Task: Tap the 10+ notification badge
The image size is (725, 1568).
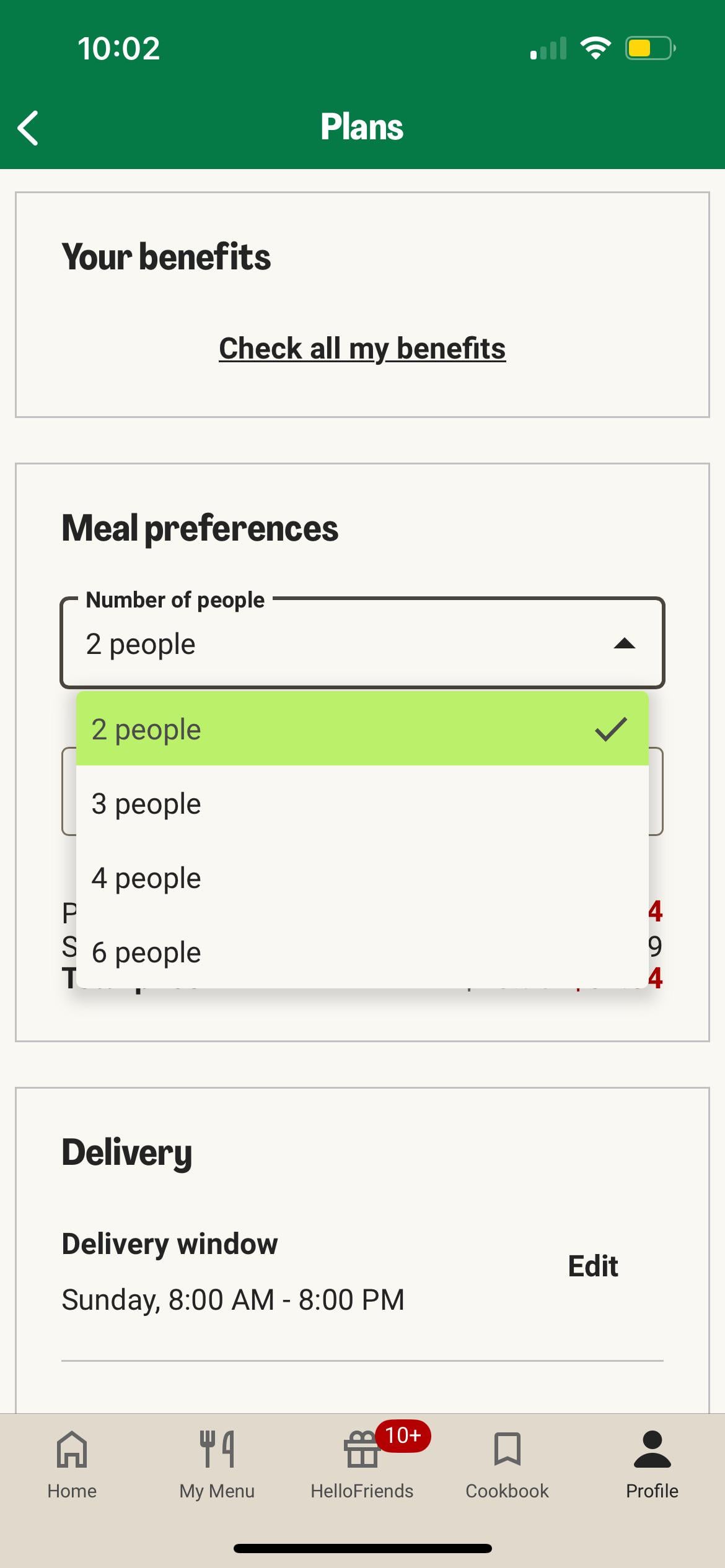Action: coord(403,1435)
